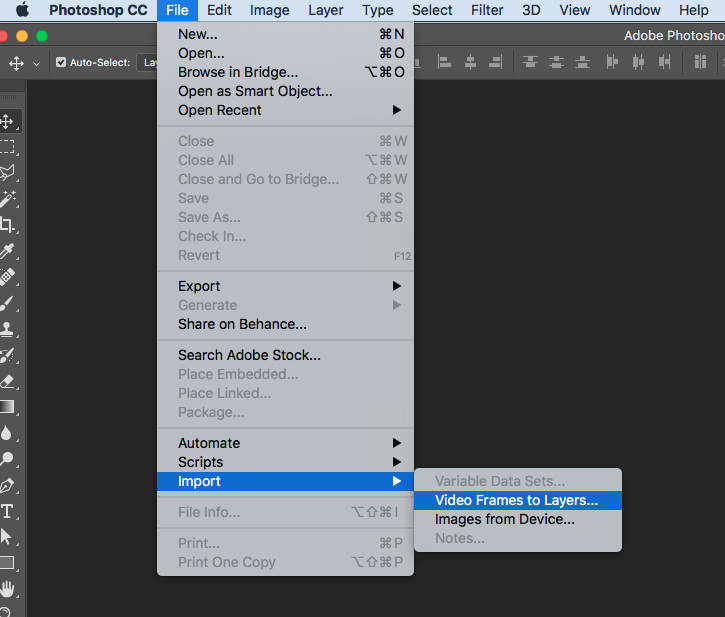Screen dimensions: 725x617
Task: Select the Pen tool
Action: point(7,486)
